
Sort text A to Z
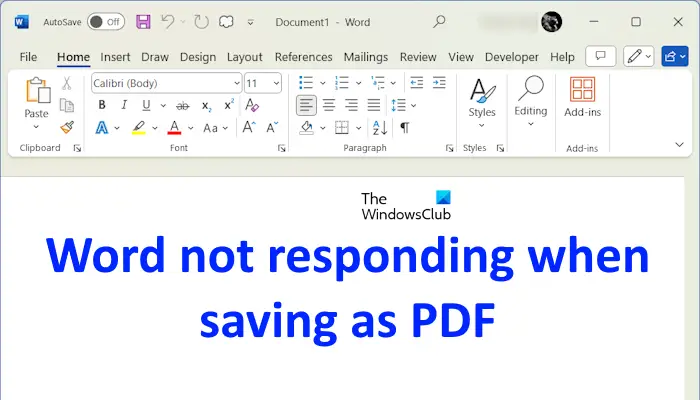380,128
